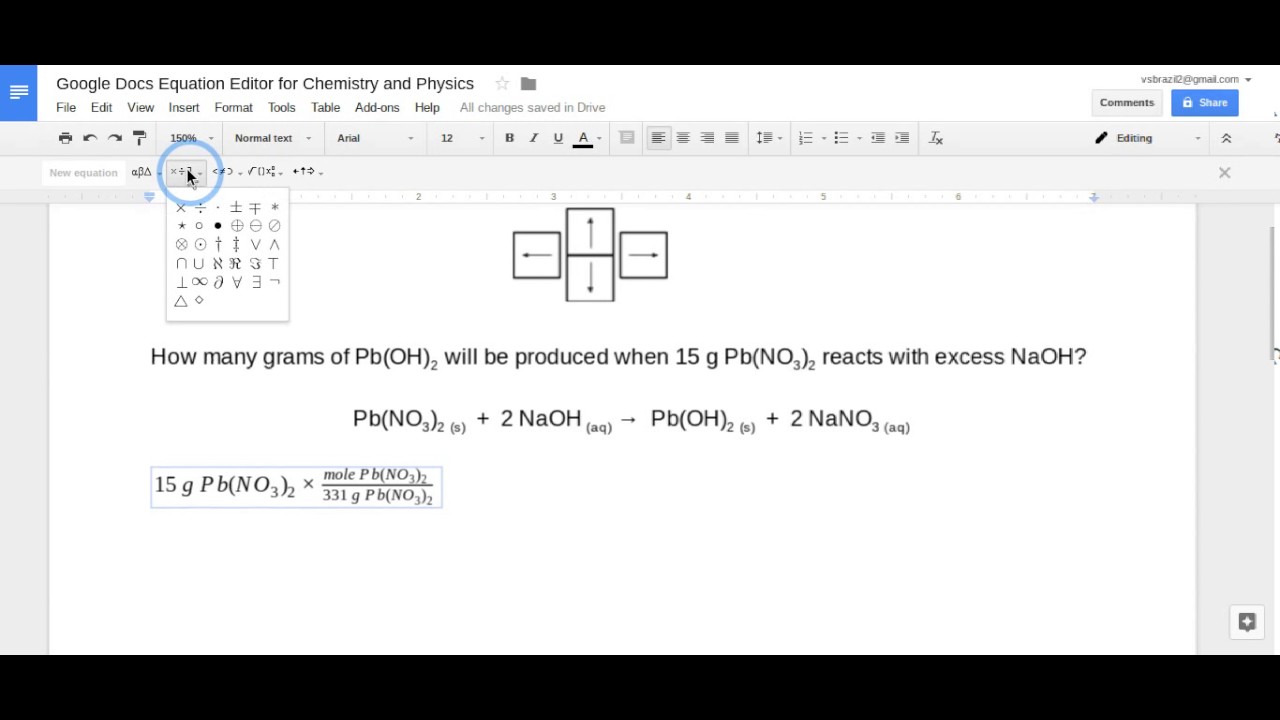
Task: Open the 150% zoom dropdown
Action: 191,138
